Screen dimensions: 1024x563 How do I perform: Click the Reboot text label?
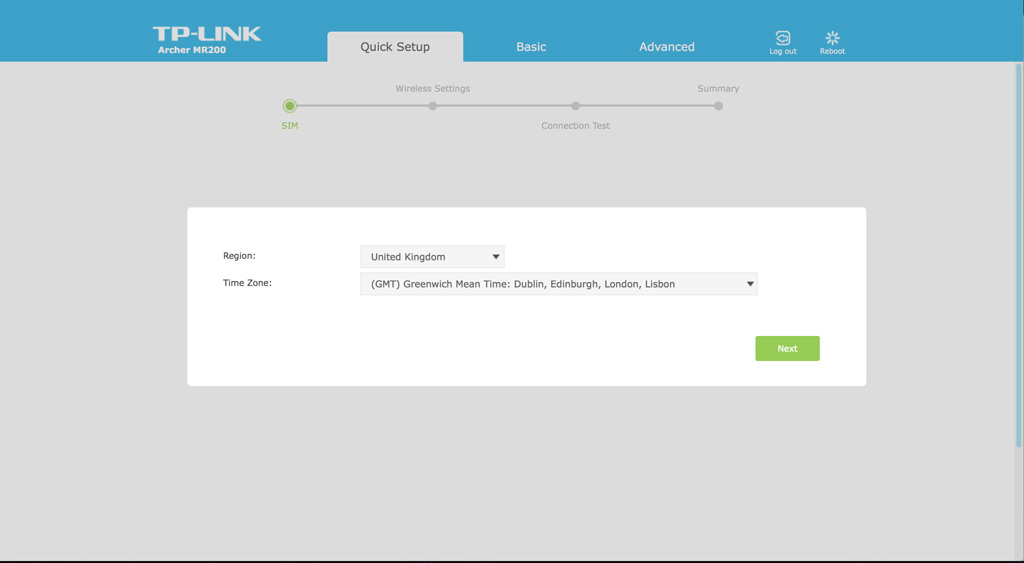832,52
